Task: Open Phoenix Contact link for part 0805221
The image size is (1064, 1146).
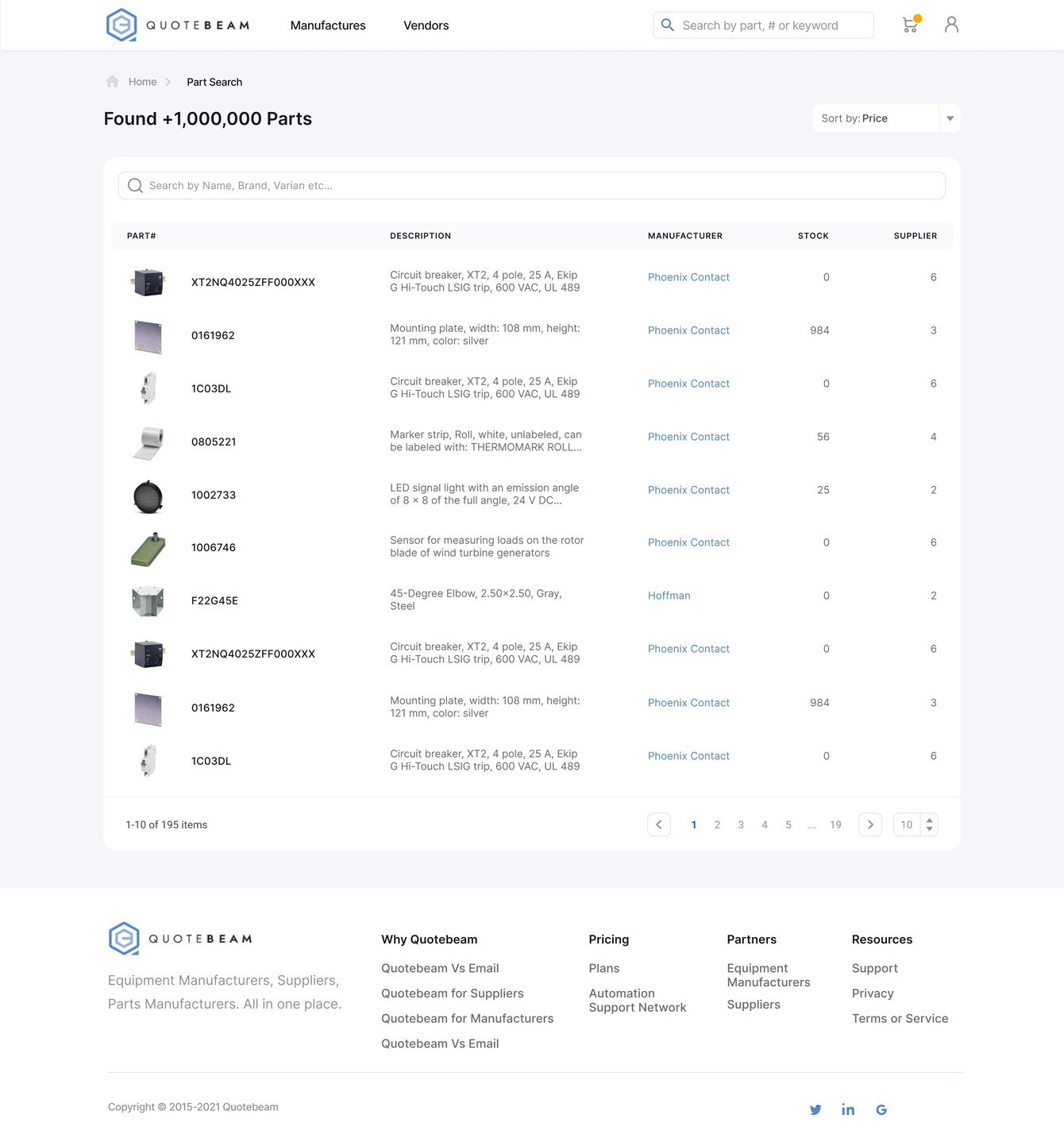Action: click(688, 437)
